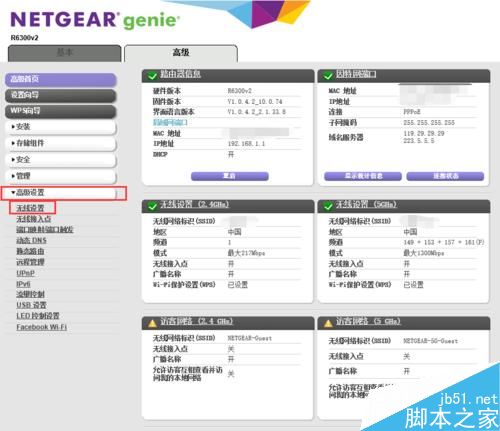500x431 pixels.
Task: Click the PPPoE connection value
Action: tap(412, 112)
